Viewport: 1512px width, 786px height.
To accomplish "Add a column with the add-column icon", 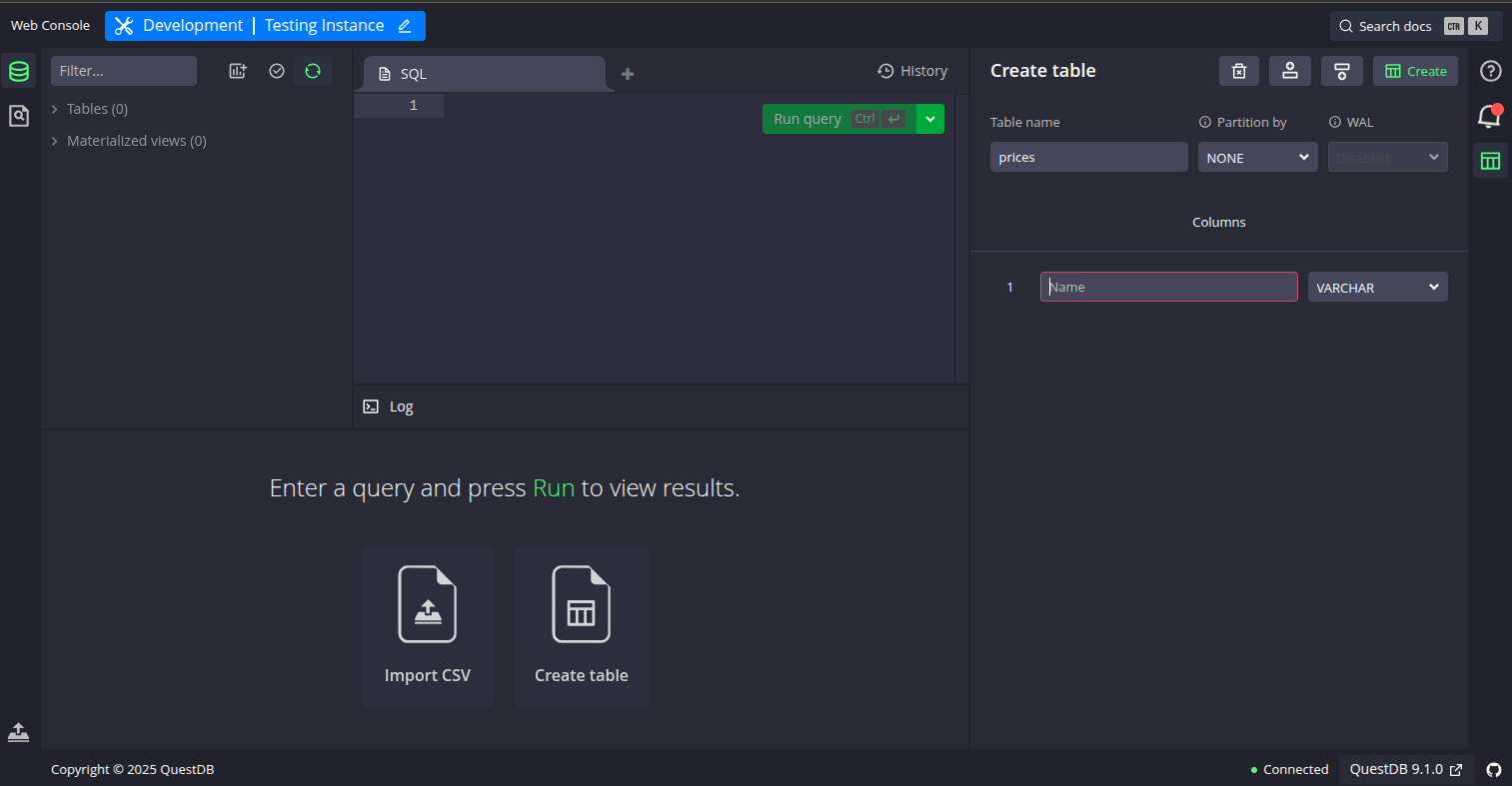I will (1289, 71).
